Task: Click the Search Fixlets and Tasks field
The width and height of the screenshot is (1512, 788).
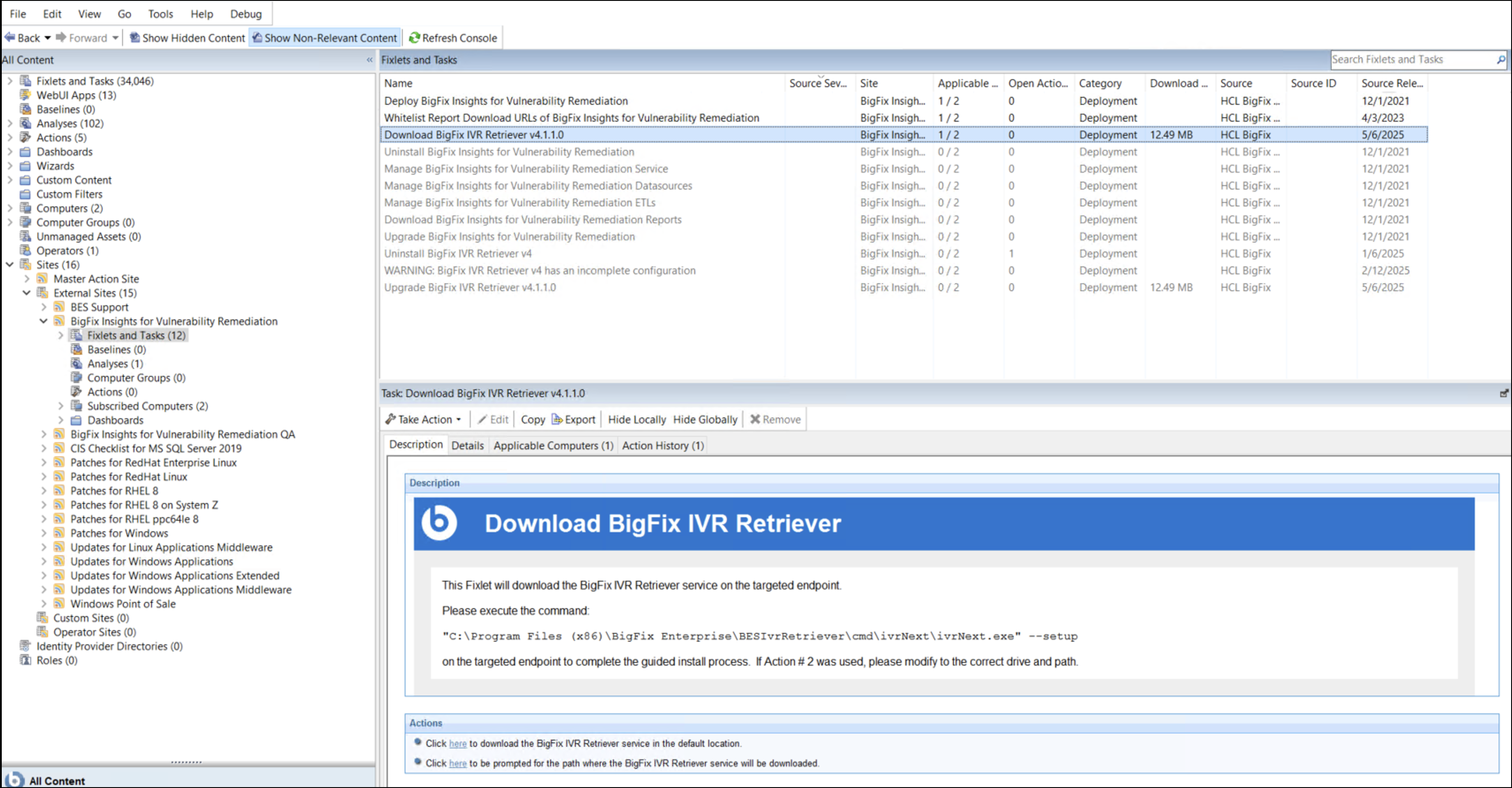Action: (1409, 59)
